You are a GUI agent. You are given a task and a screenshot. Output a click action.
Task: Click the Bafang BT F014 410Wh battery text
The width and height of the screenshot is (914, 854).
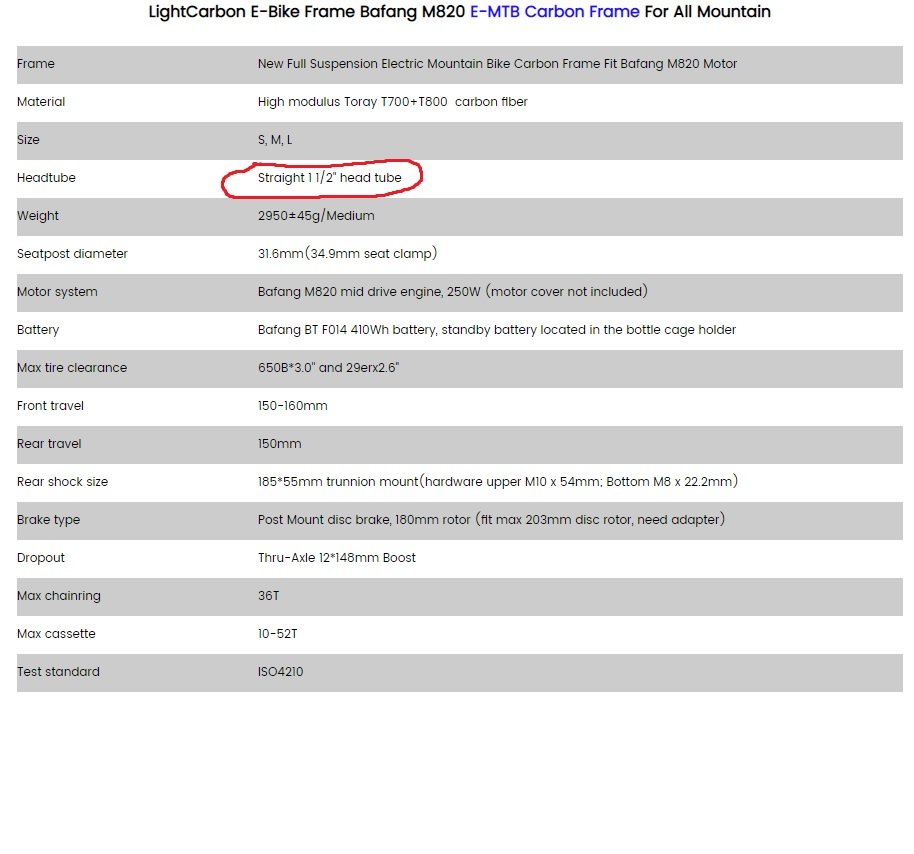(x=347, y=330)
